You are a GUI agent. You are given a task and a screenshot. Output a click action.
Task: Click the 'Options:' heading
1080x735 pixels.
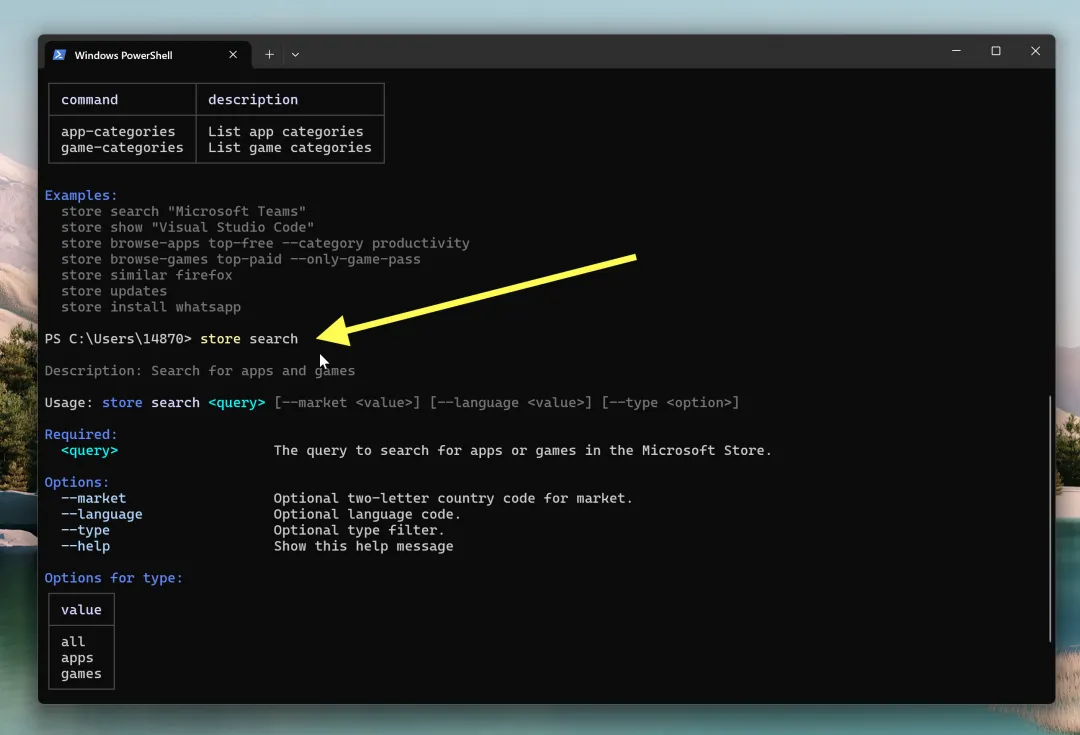tap(76, 482)
